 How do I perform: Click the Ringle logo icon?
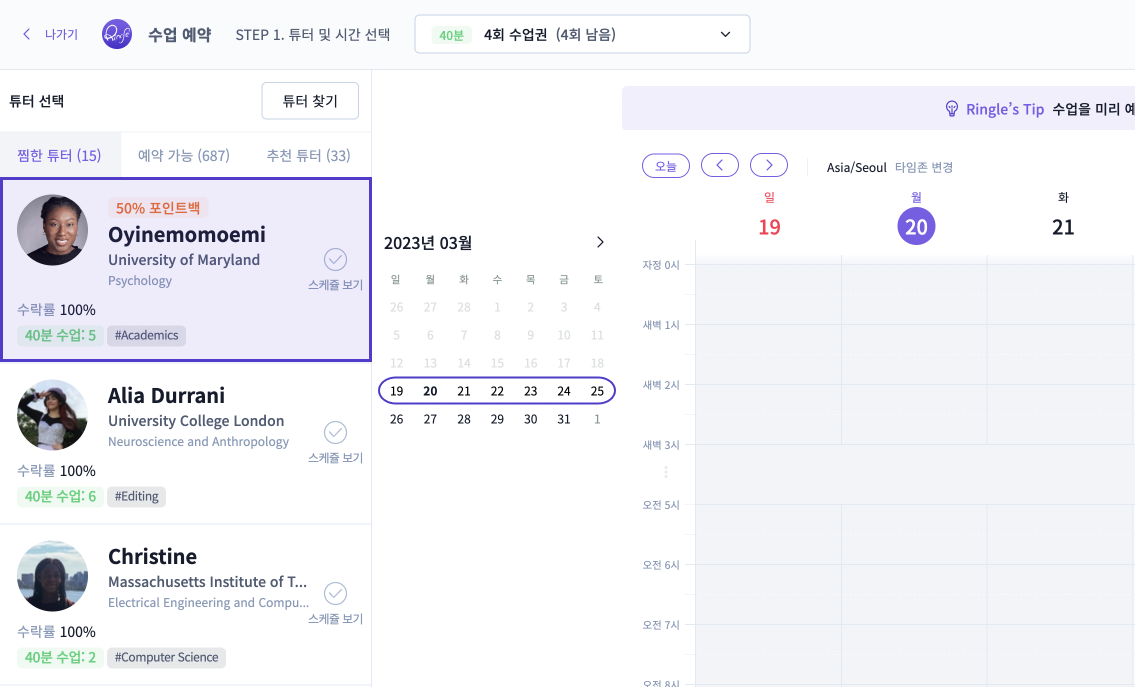click(117, 34)
